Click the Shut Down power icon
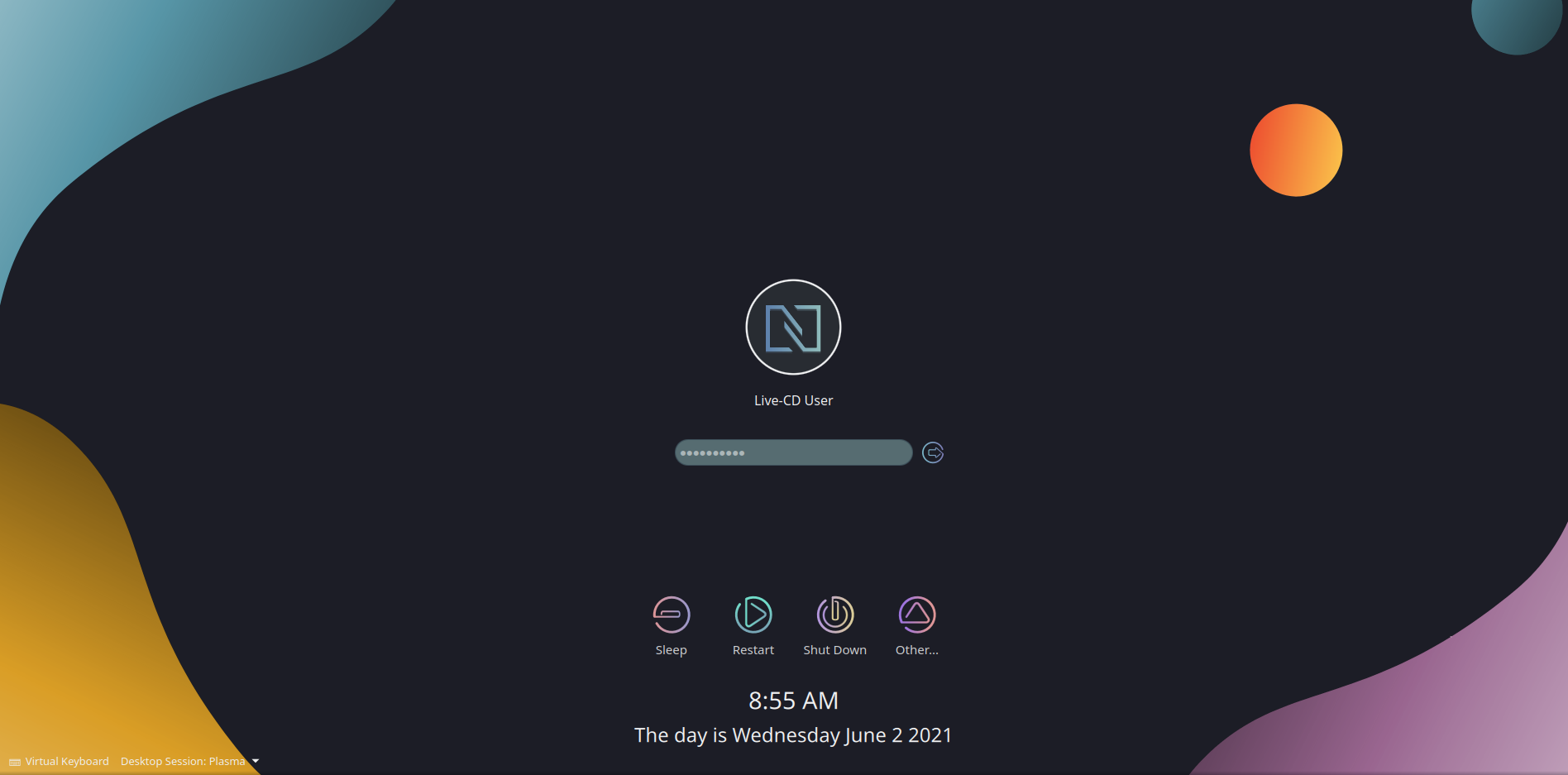1568x775 pixels. 834,615
